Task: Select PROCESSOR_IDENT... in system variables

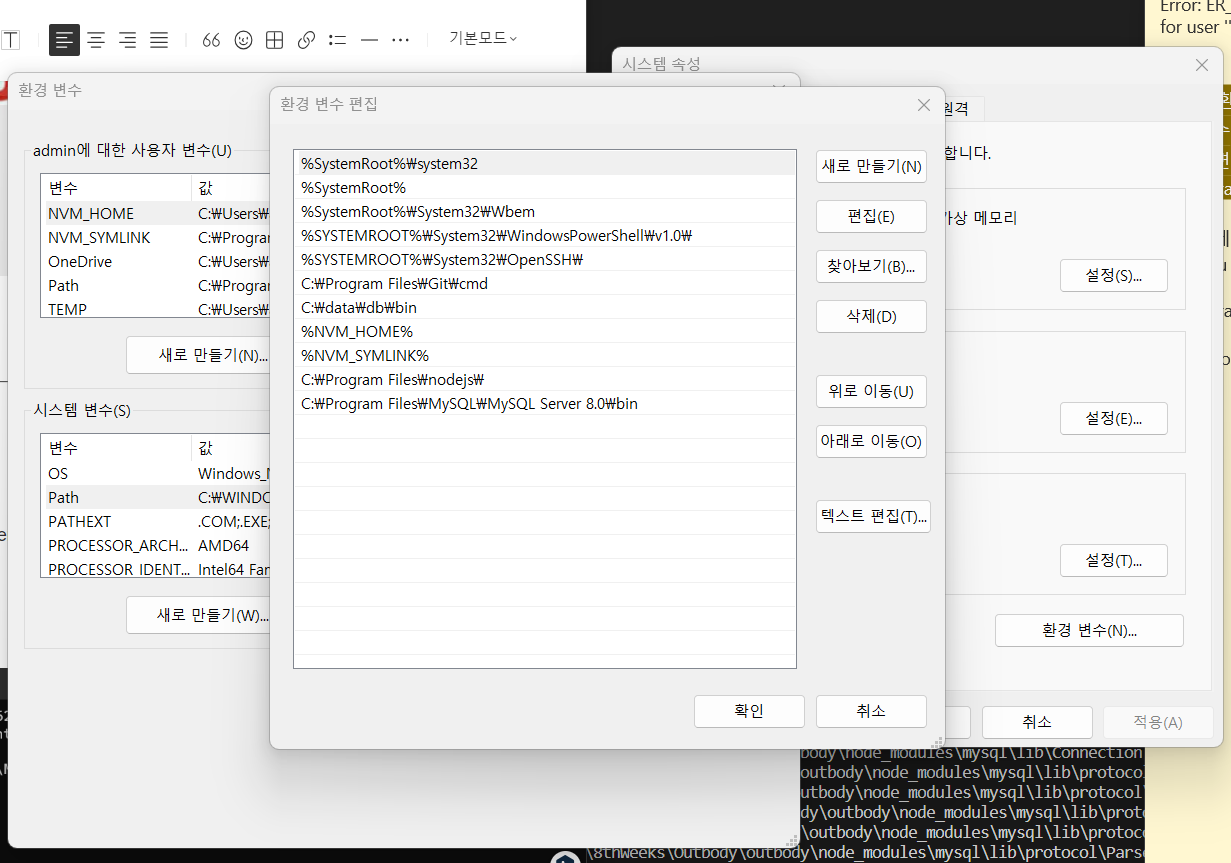Action: point(156,568)
